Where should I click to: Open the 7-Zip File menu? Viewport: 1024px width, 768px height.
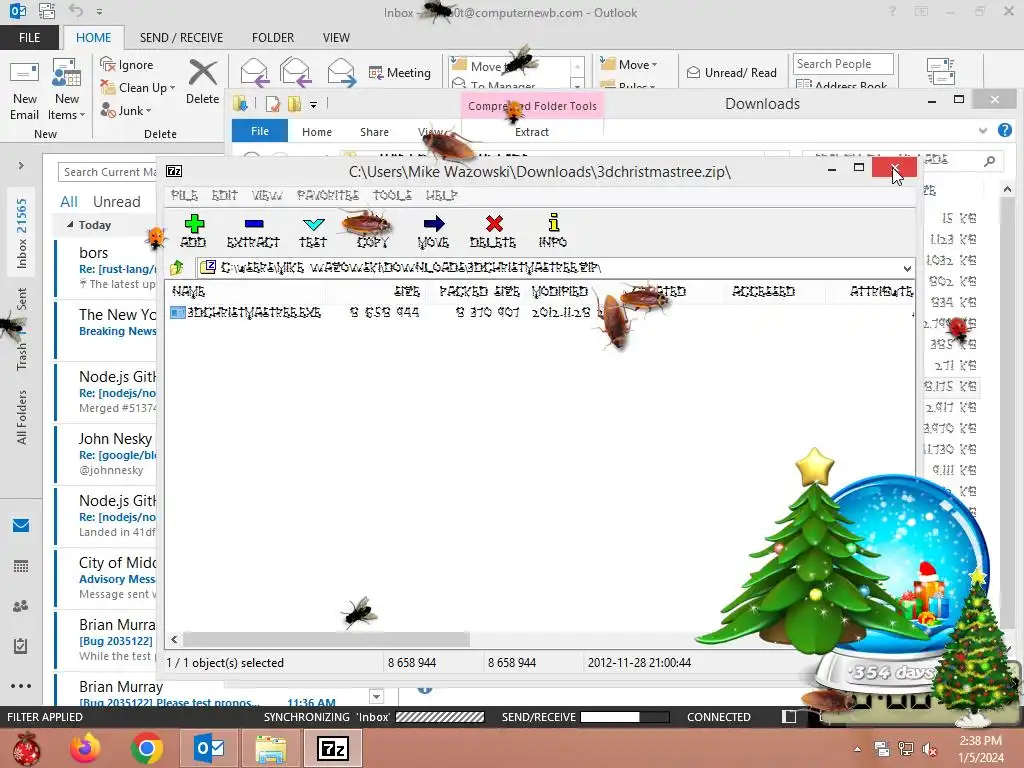pos(184,195)
